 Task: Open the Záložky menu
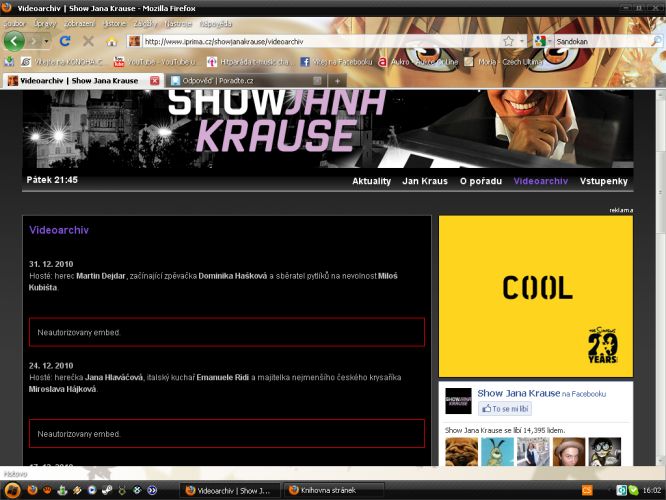(x=145, y=24)
